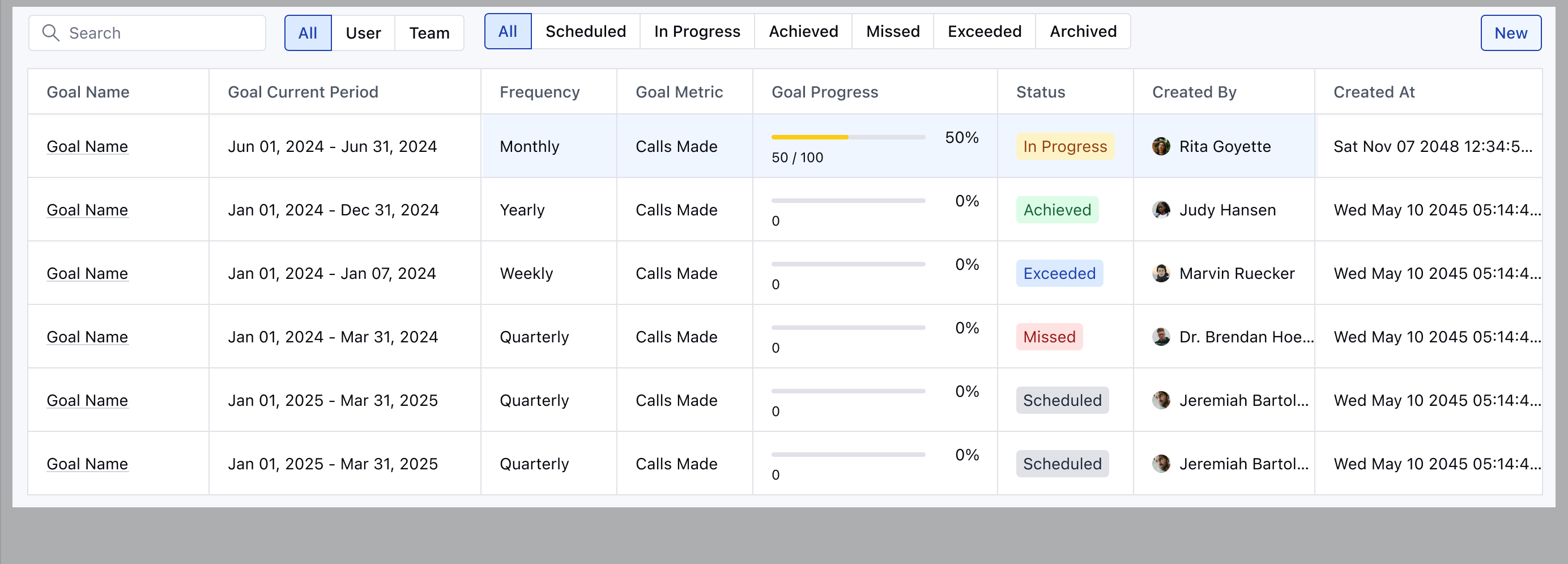The image size is (1568, 564).
Task: Click Marvin Ruecker's avatar
Action: click(1161, 273)
